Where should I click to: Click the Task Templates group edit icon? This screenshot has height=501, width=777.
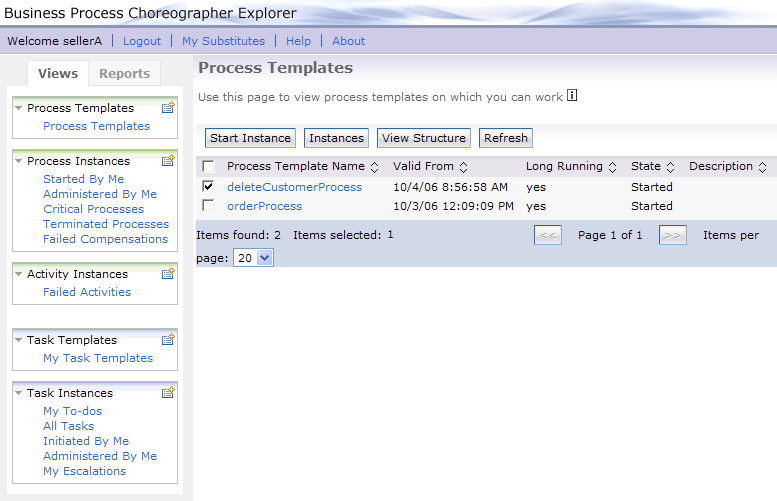168,339
